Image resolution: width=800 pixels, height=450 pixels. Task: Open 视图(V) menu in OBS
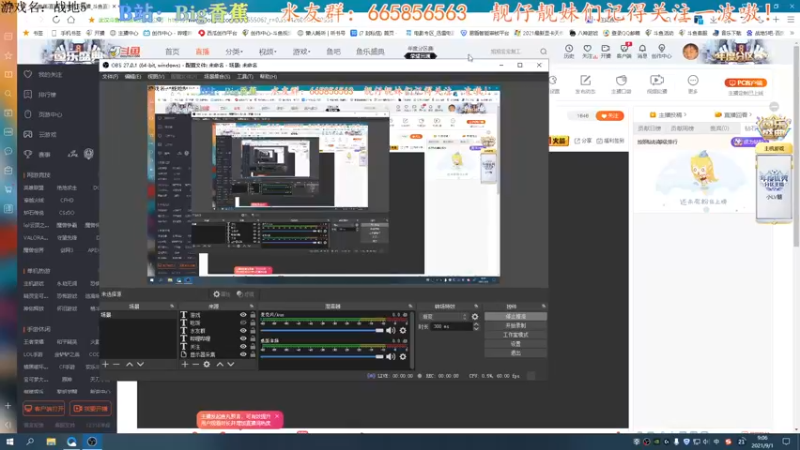click(x=156, y=77)
